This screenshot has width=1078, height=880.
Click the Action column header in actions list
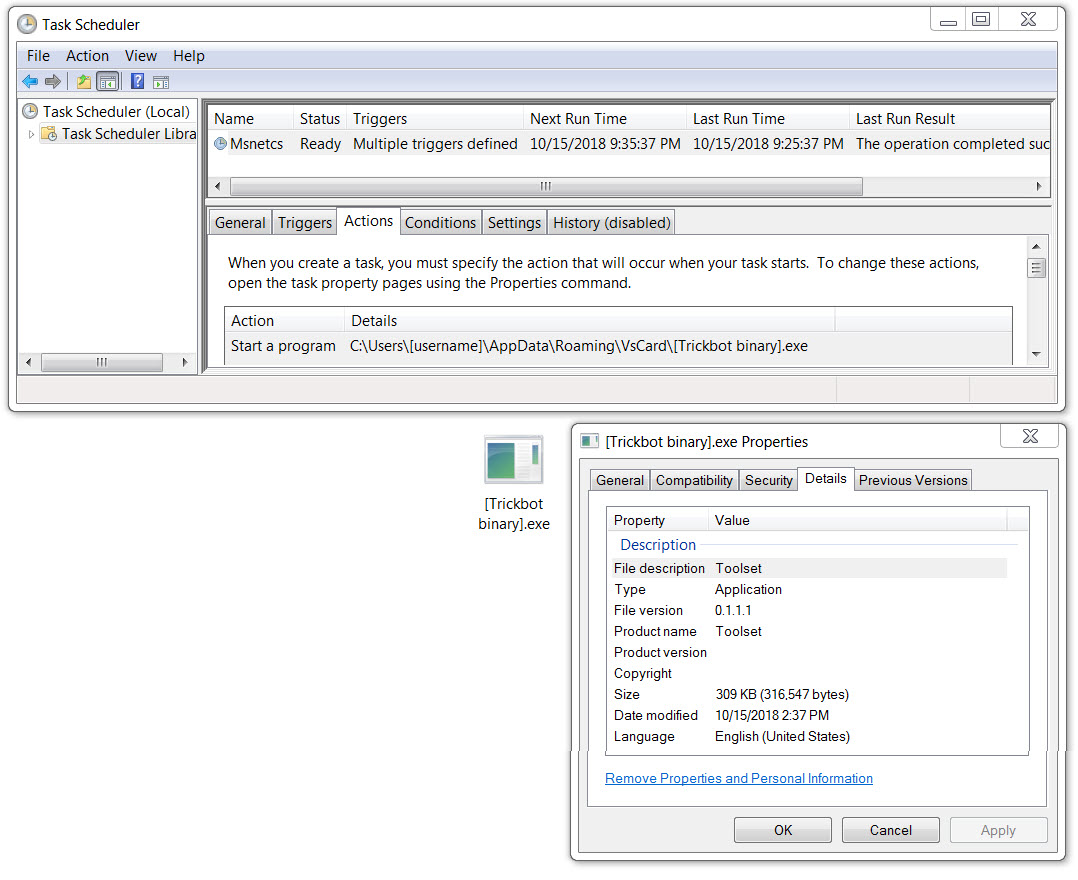click(x=284, y=320)
